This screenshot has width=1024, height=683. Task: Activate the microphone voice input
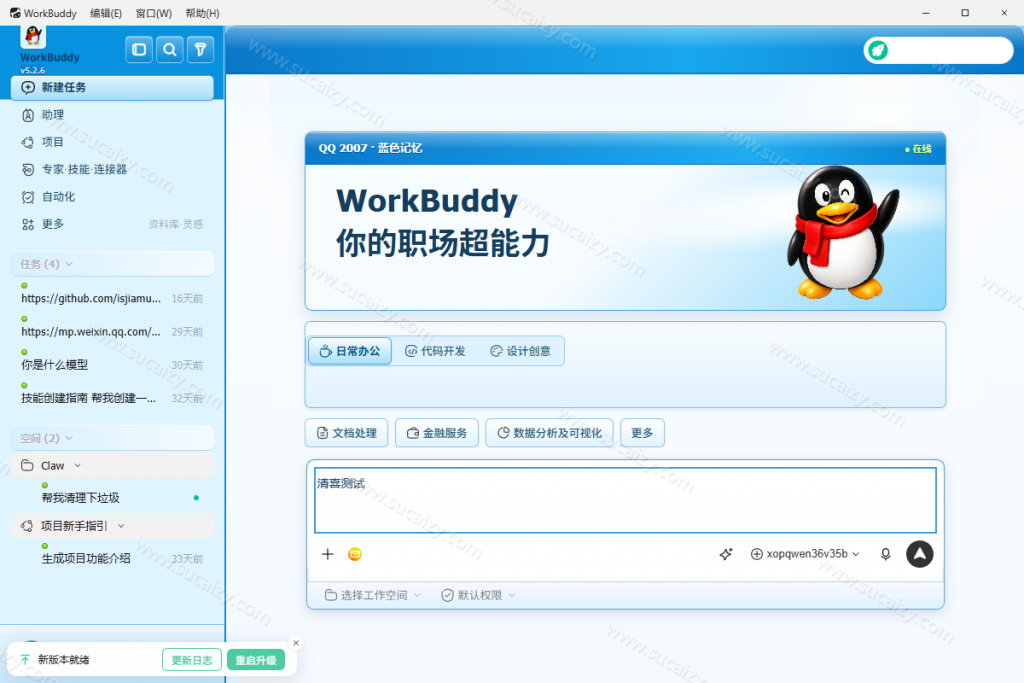[x=886, y=554]
